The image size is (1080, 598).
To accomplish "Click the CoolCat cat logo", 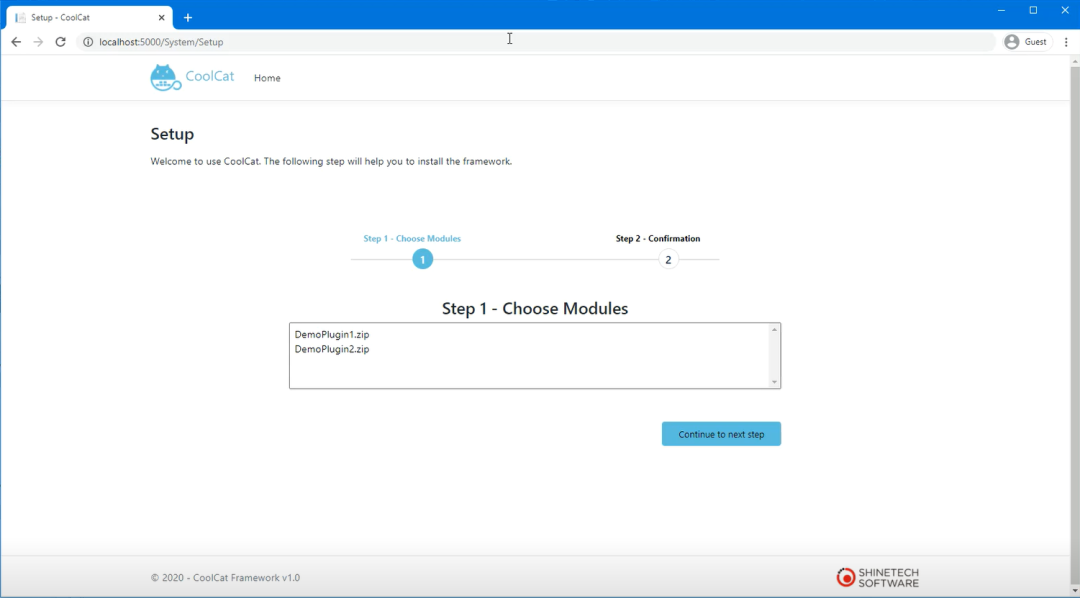I will pyautogui.click(x=165, y=78).
